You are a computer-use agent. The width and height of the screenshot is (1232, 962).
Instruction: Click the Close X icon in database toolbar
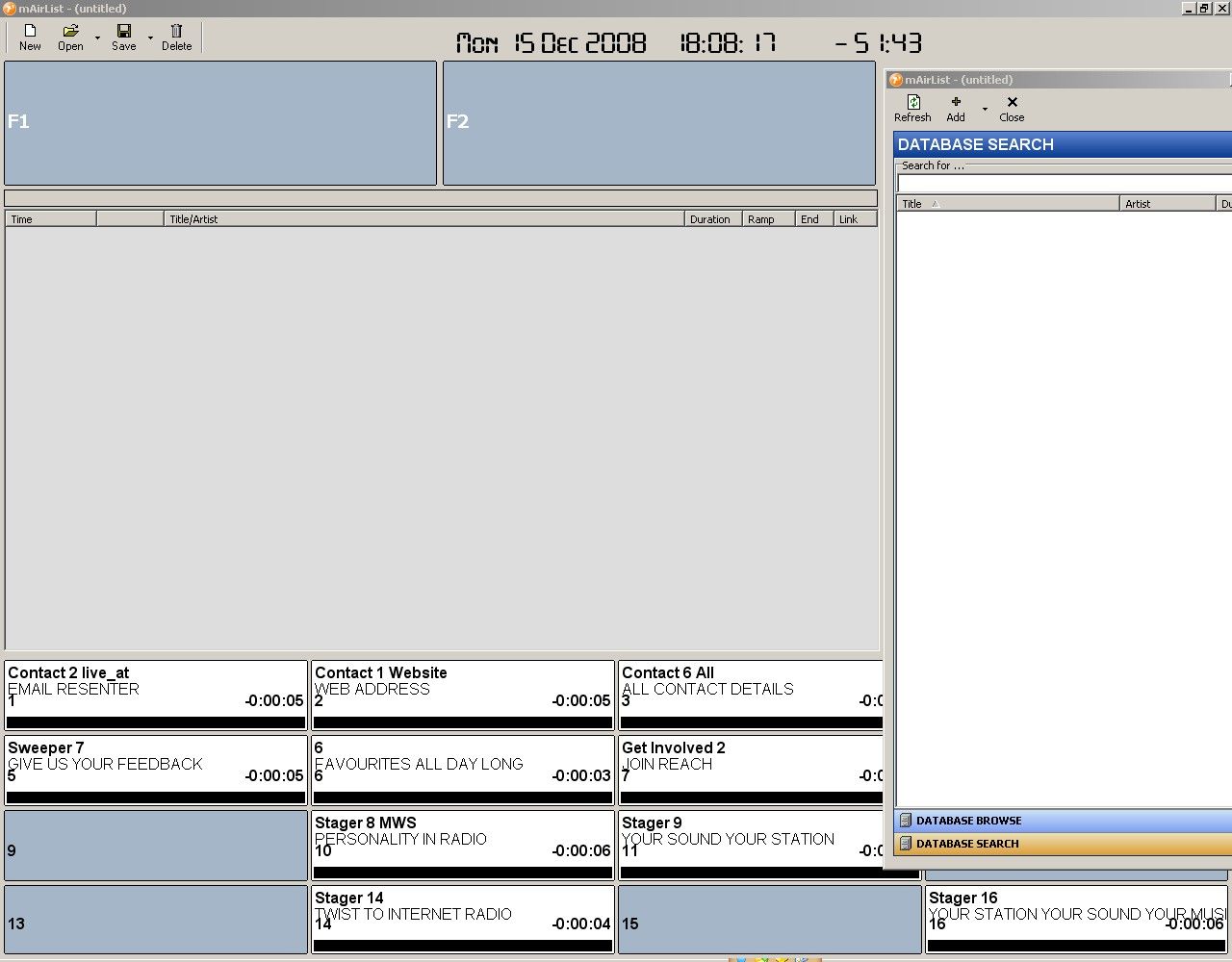1012,102
